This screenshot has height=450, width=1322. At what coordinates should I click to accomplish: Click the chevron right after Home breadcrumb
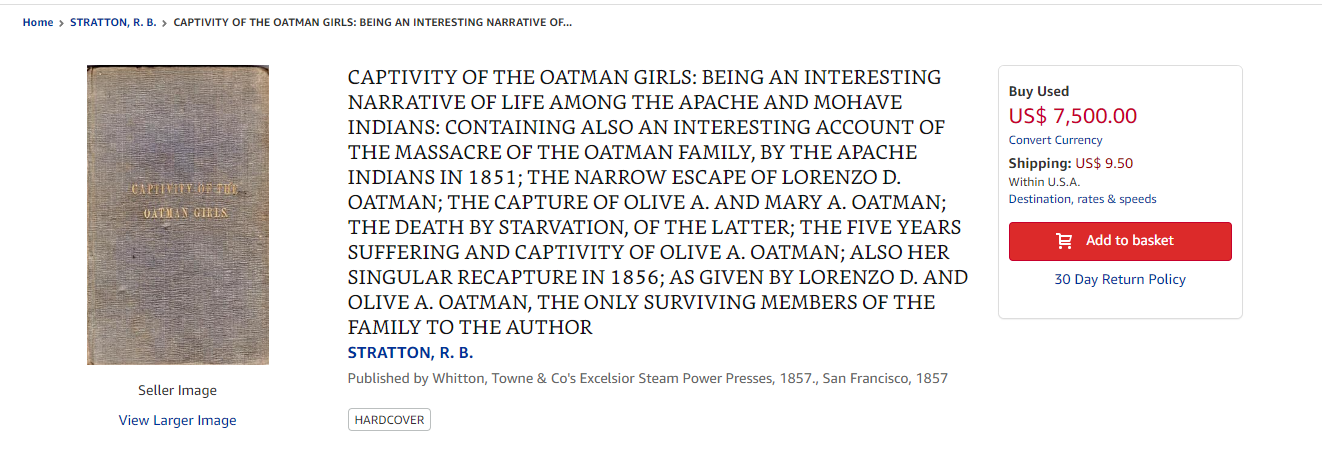click(62, 23)
